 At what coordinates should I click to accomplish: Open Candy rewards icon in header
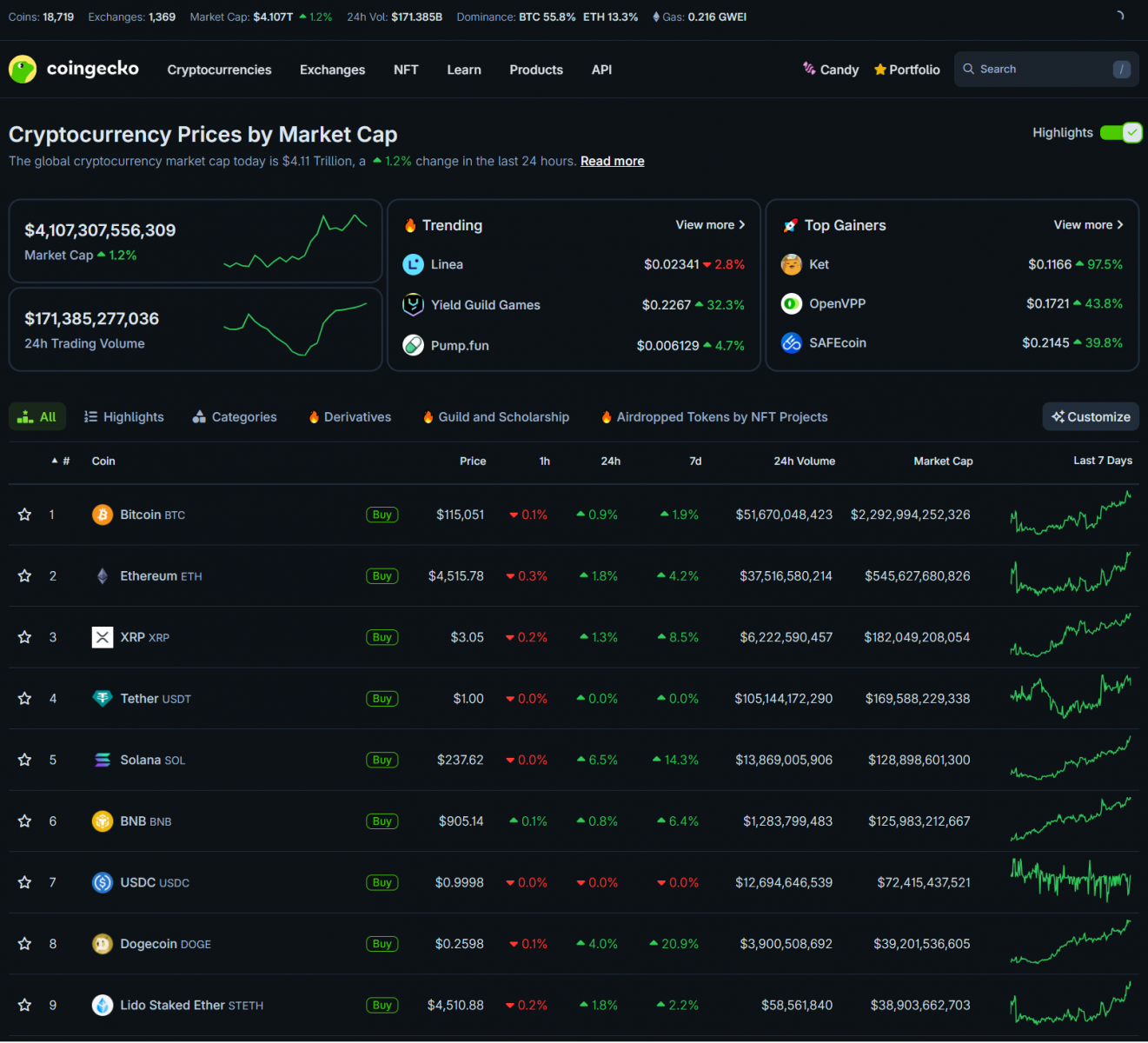809,69
